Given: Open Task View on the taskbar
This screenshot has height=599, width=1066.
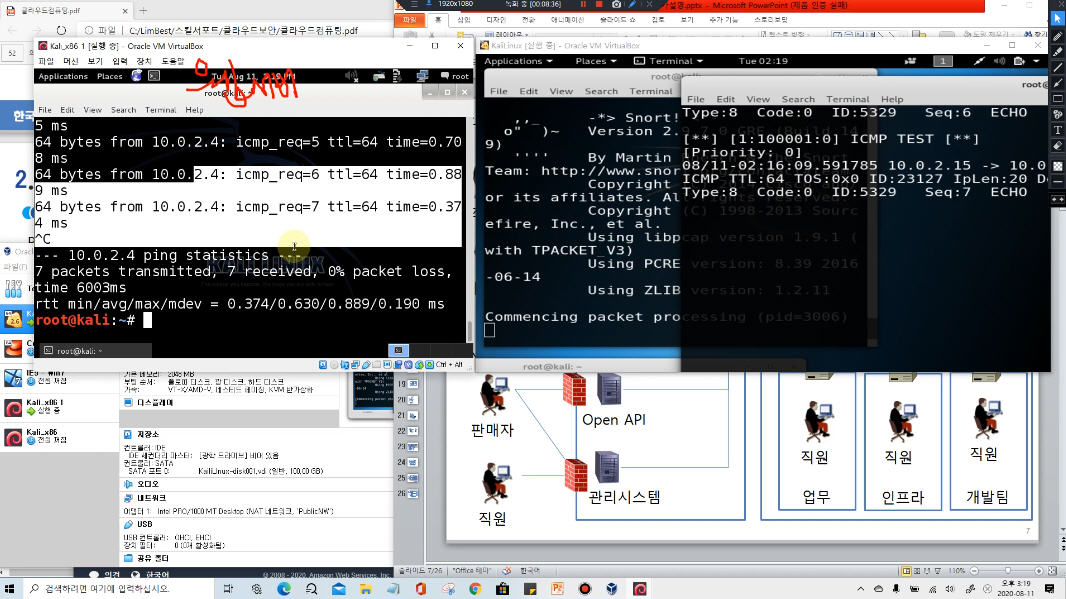Looking at the screenshot, I should tap(228, 589).
